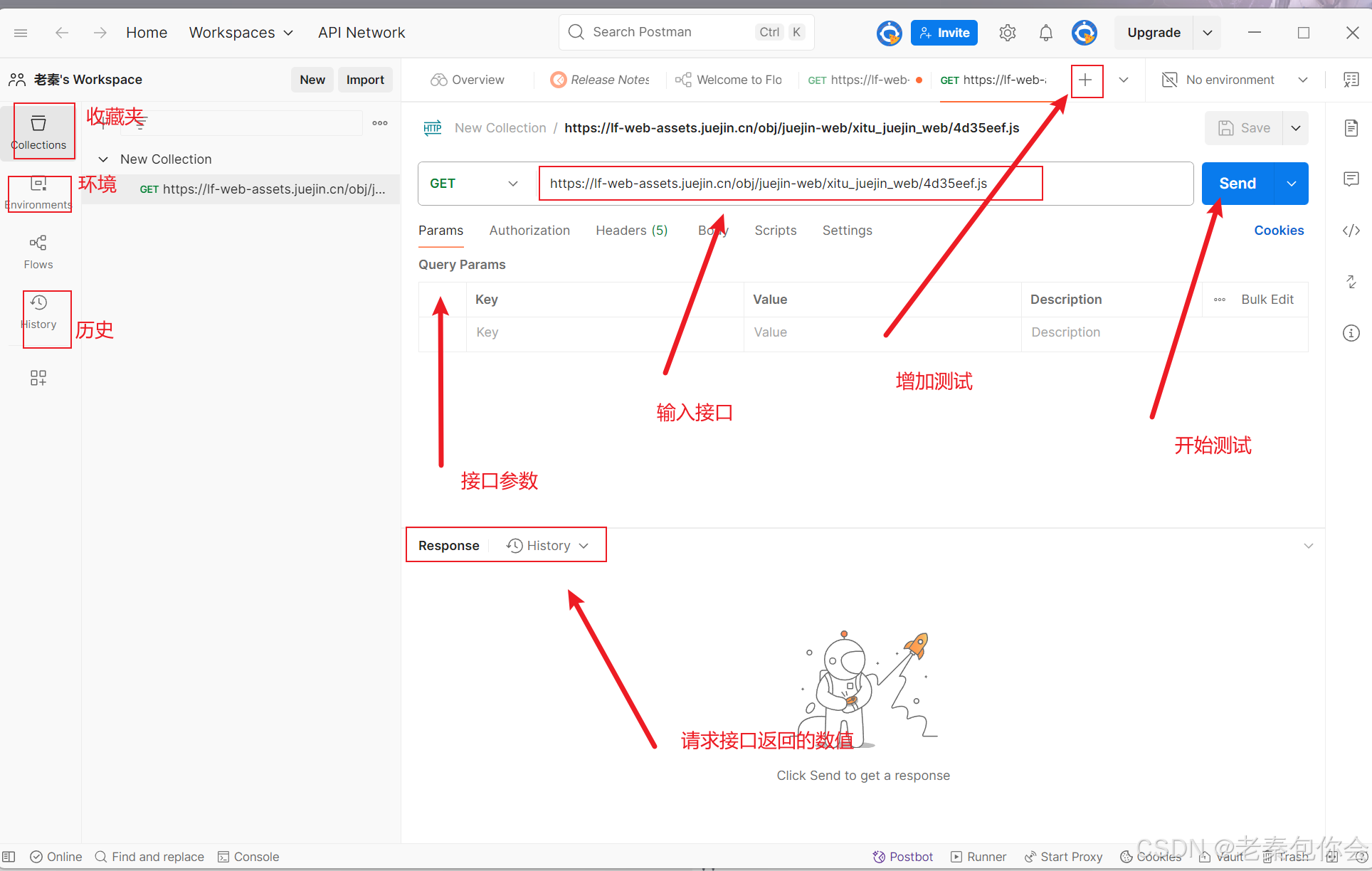1372x871 pixels.
Task: Switch to the Welcome to Flo tab
Action: coord(729,80)
